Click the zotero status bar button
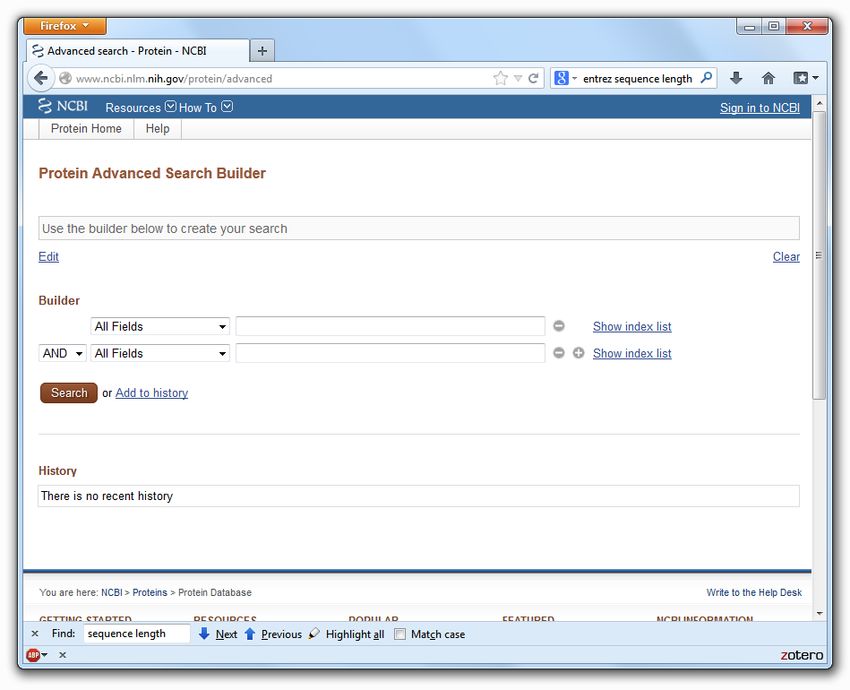This screenshot has height=690, width=850. click(802, 655)
